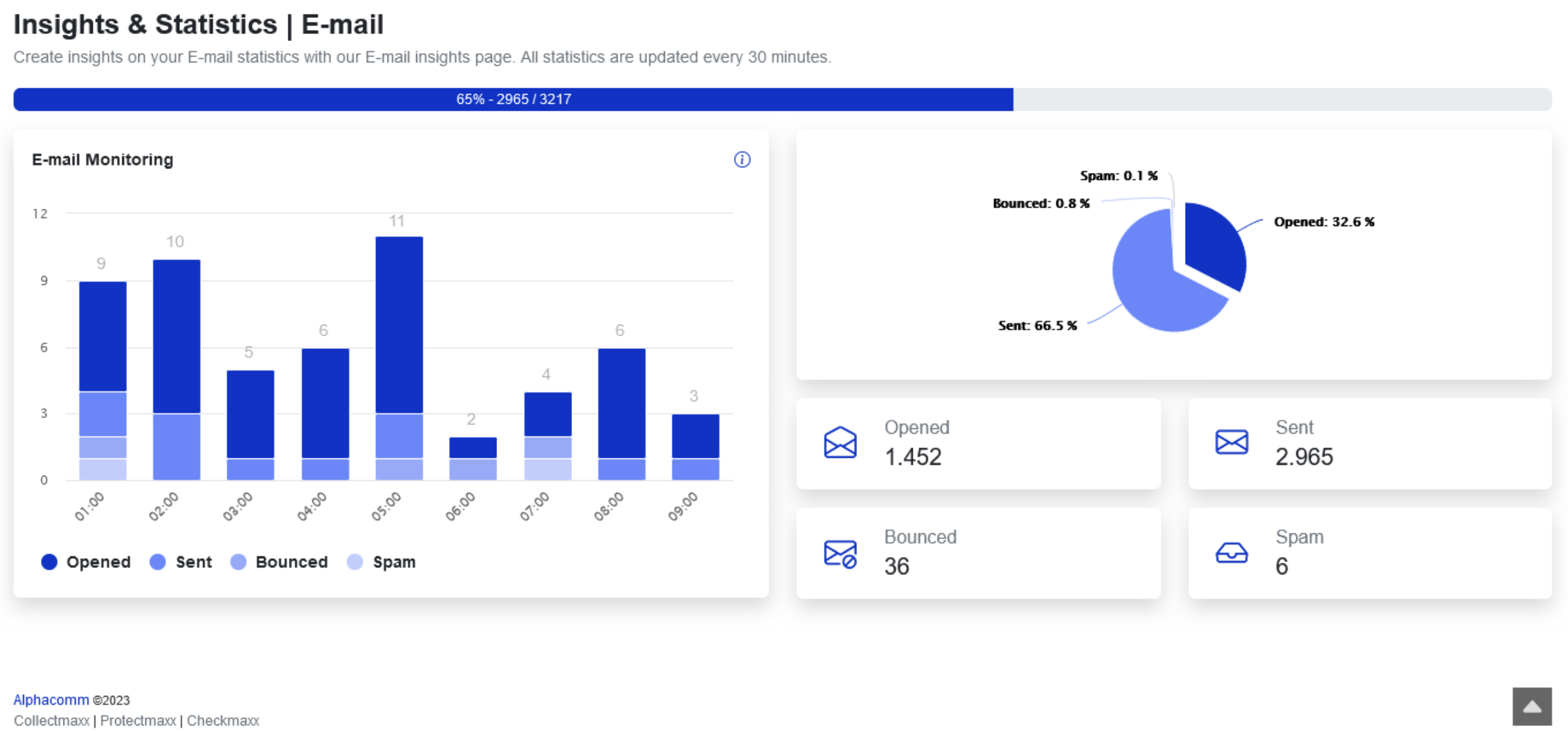Click the 65% progress bar
Image resolution: width=1568 pixels, height=735 pixels.
click(x=512, y=99)
